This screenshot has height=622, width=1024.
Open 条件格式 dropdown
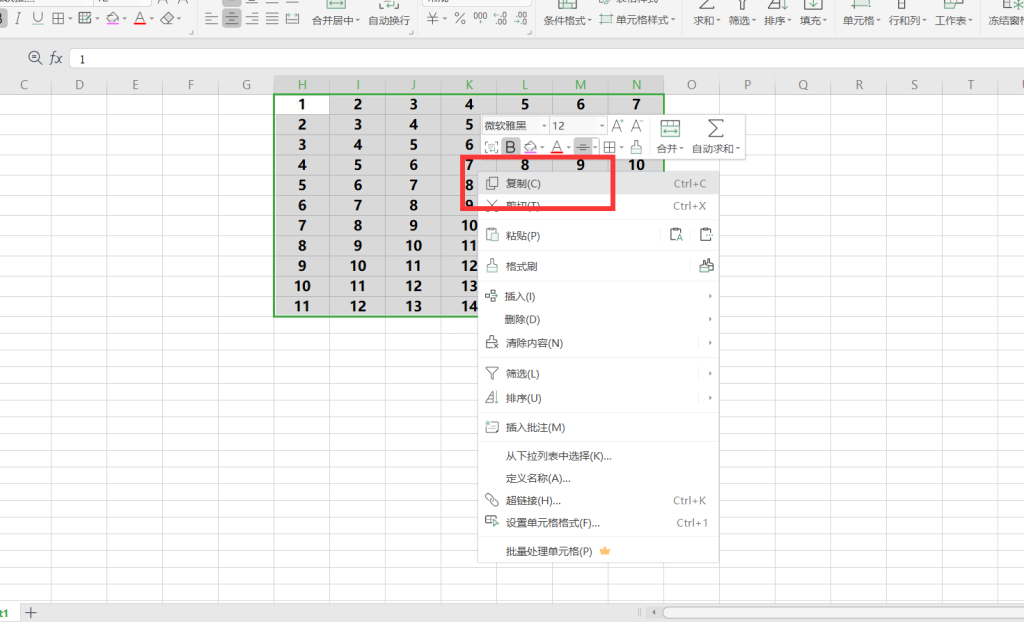[x=568, y=20]
